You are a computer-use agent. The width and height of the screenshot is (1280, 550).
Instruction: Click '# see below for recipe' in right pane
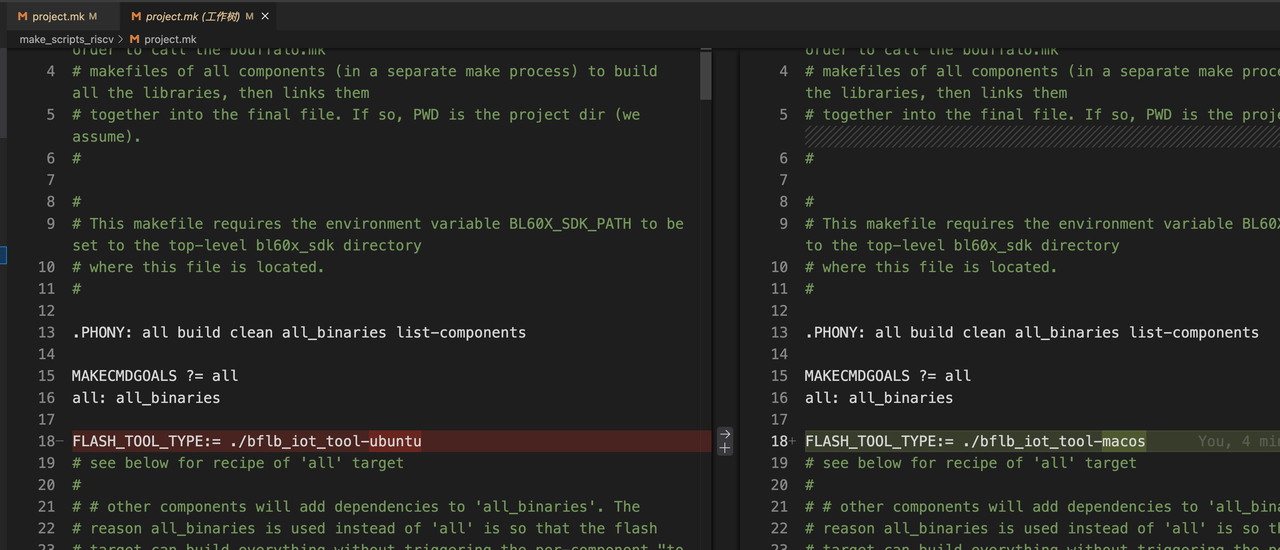point(971,463)
